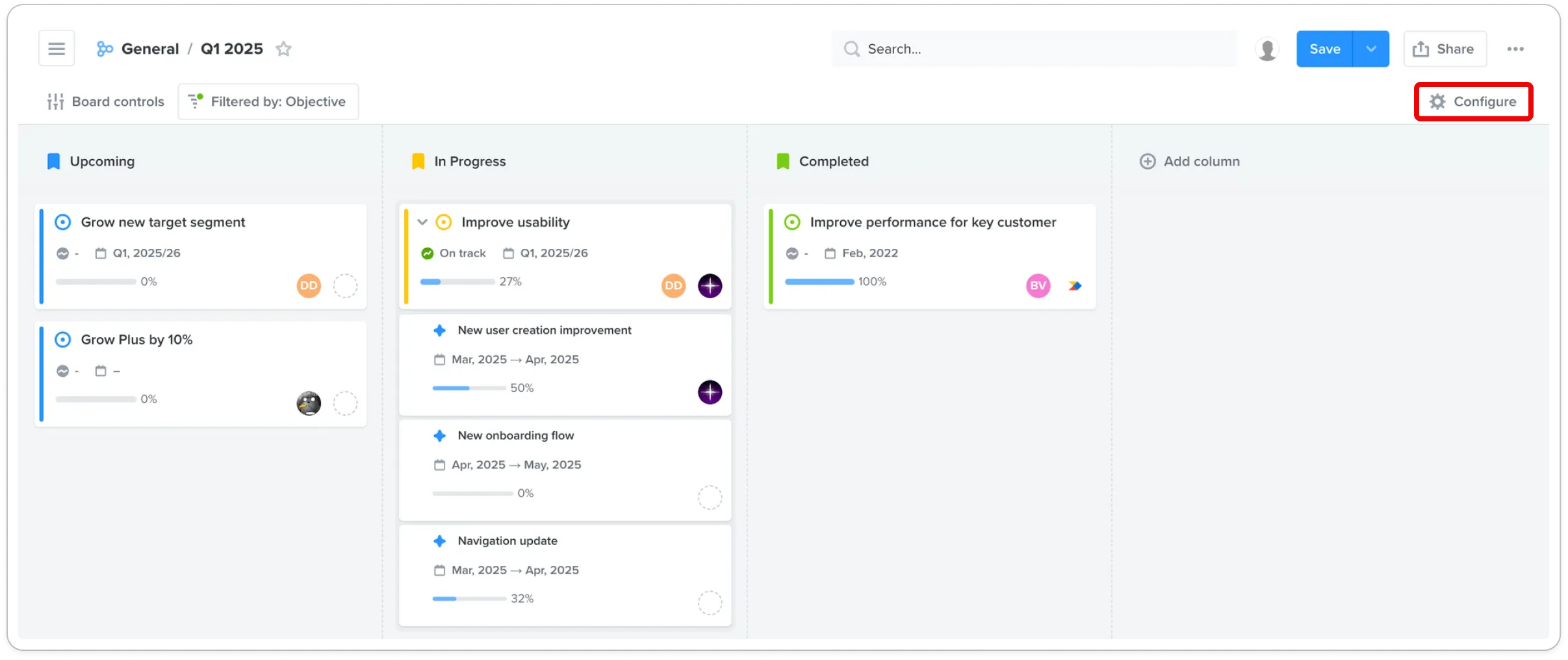The height and width of the screenshot is (660, 1568).
Task: Click 32% progress bar on Navigation update
Action: coord(469,599)
